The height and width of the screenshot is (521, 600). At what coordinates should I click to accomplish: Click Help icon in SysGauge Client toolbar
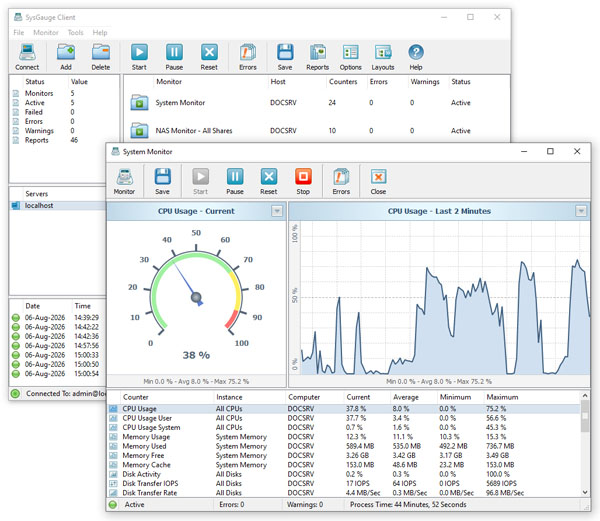(x=416, y=52)
